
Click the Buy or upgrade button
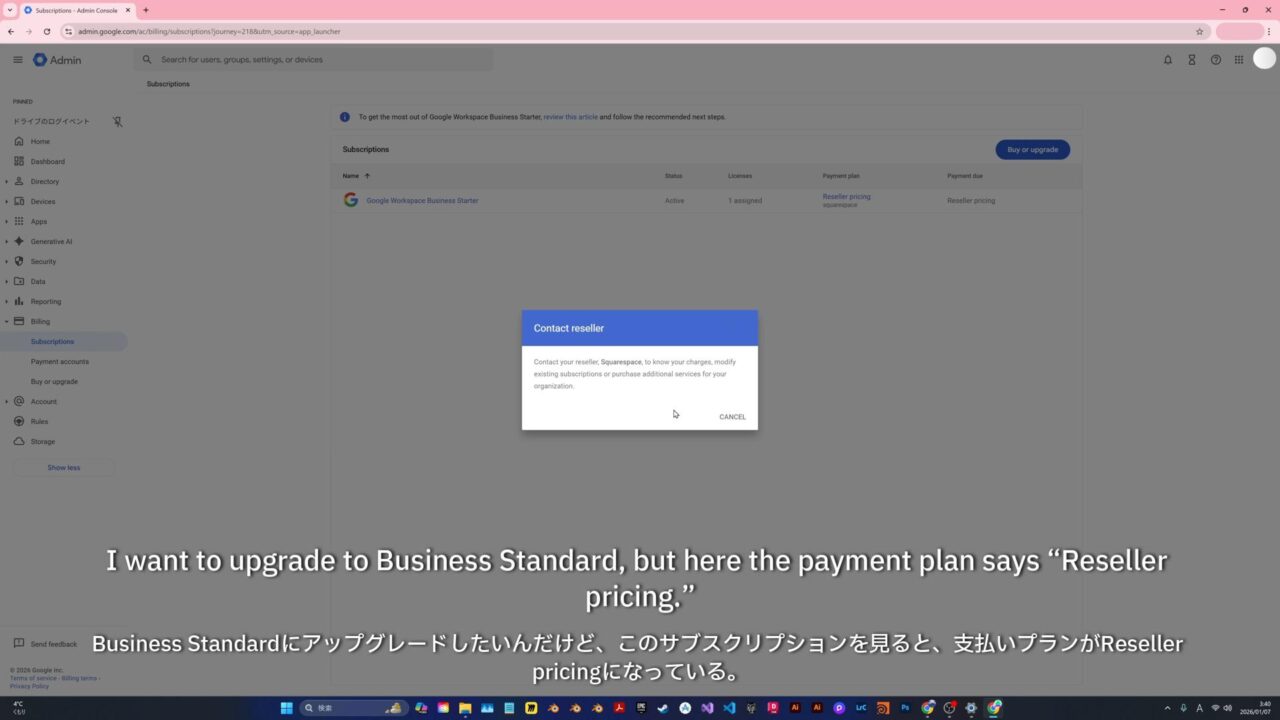coord(1032,150)
